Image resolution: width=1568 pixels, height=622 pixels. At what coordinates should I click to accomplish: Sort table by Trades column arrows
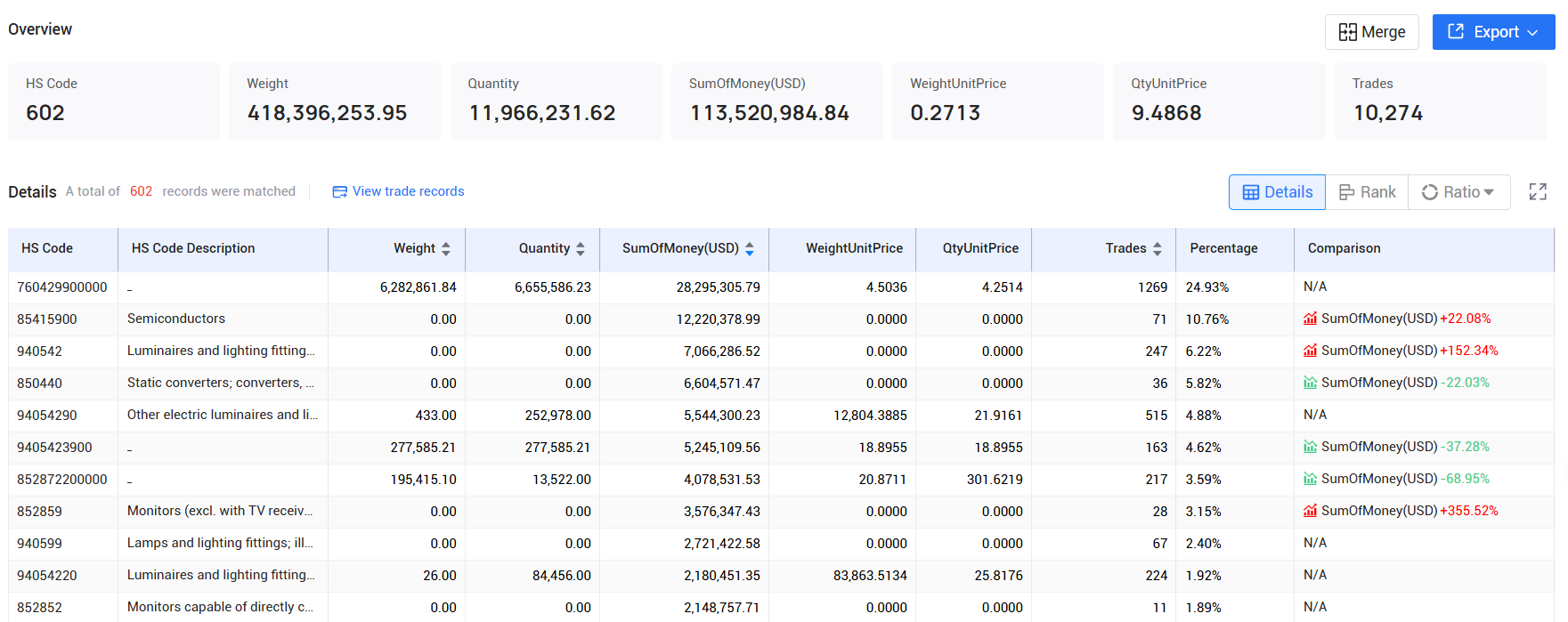(x=1158, y=249)
